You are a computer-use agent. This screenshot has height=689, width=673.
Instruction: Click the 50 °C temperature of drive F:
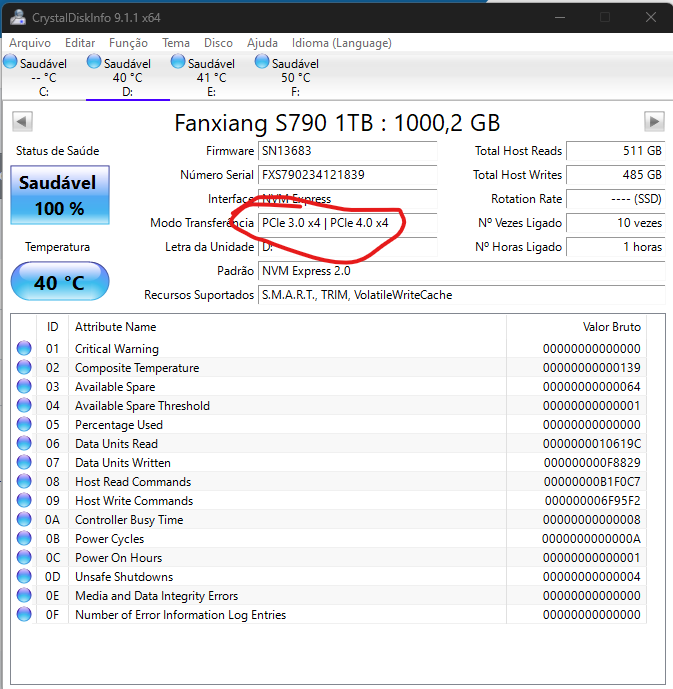pyautogui.click(x=296, y=78)
